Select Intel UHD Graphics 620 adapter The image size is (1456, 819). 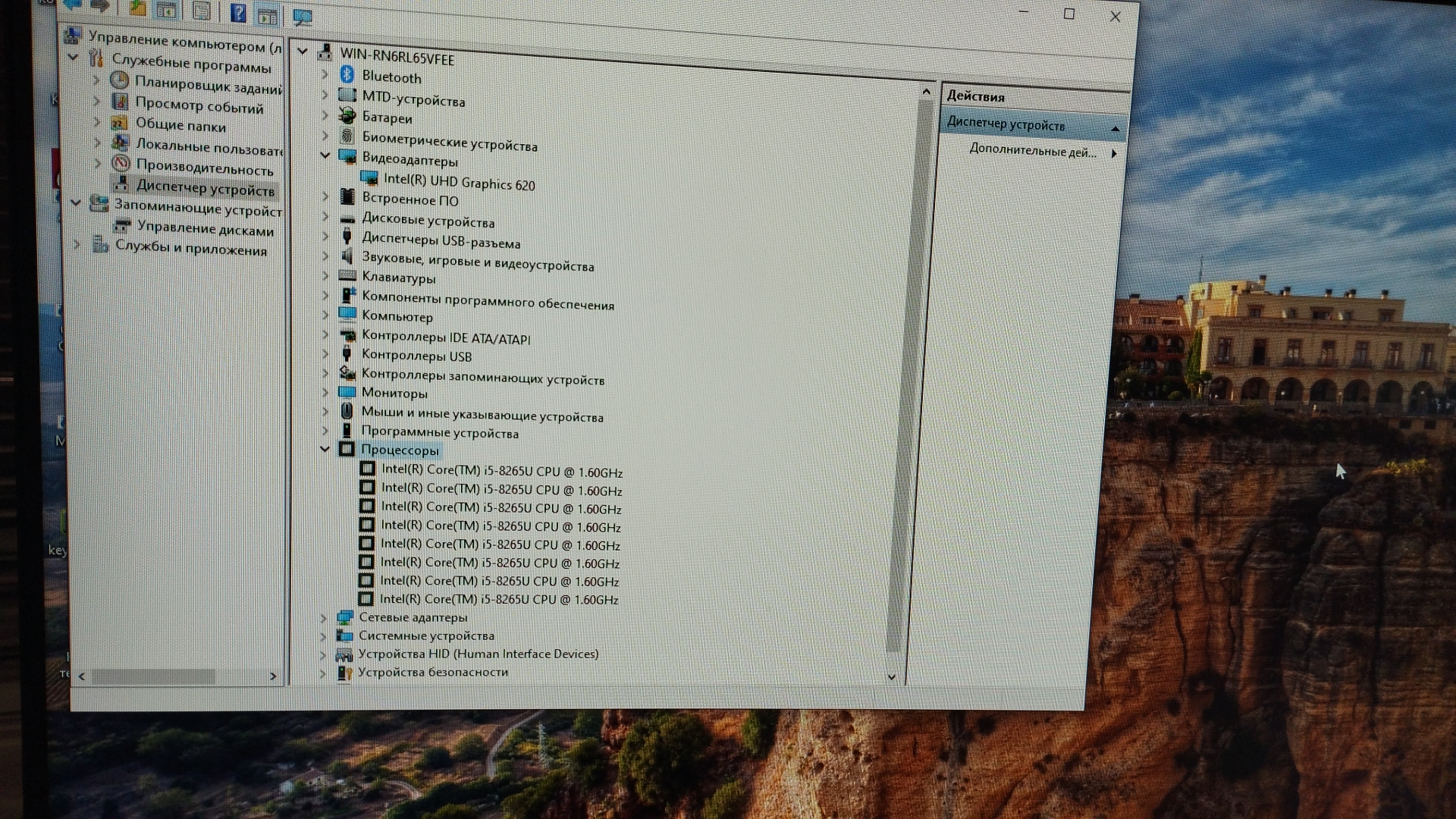[459, 182]
